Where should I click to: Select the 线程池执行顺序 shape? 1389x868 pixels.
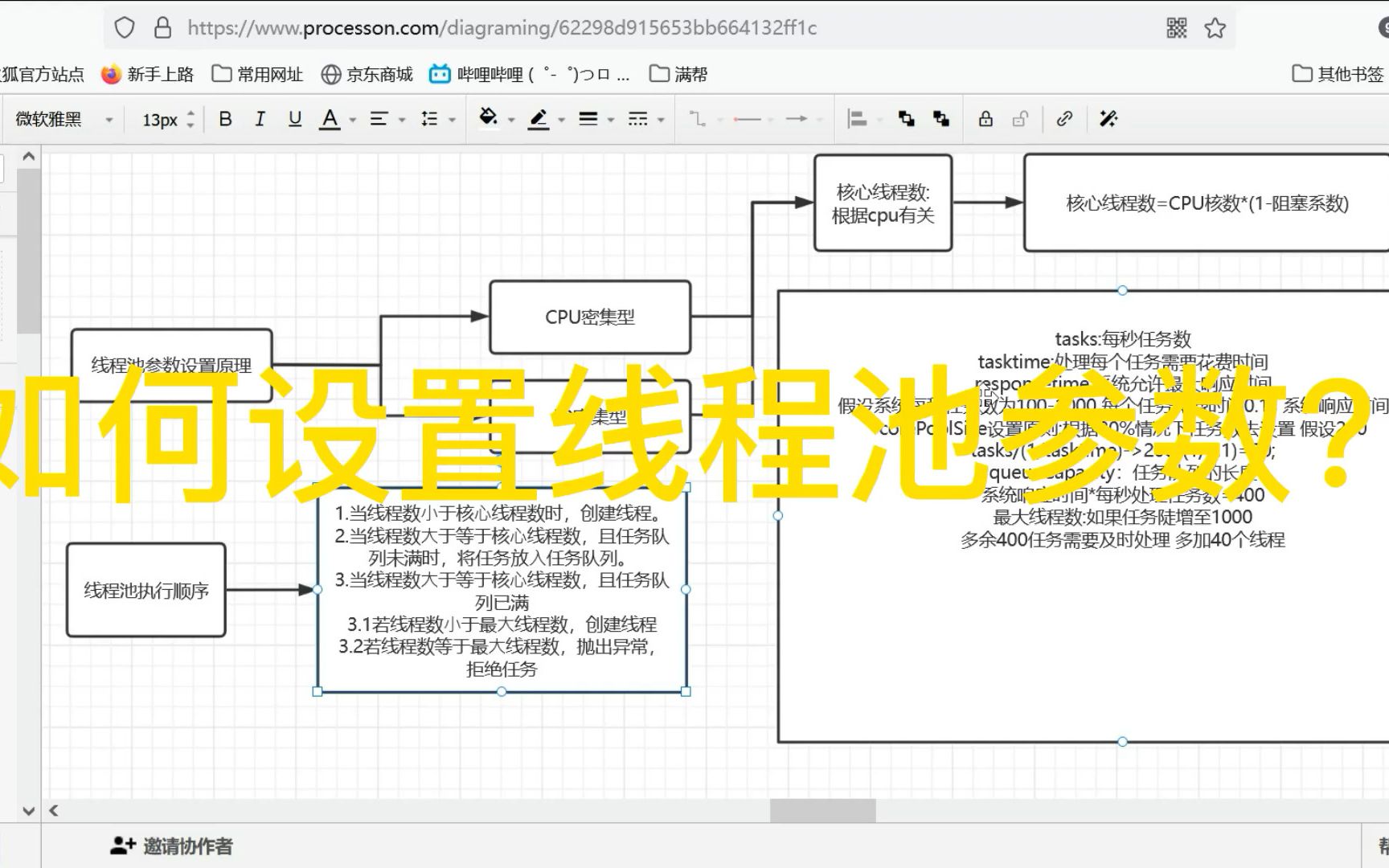(x=146, y=590)
